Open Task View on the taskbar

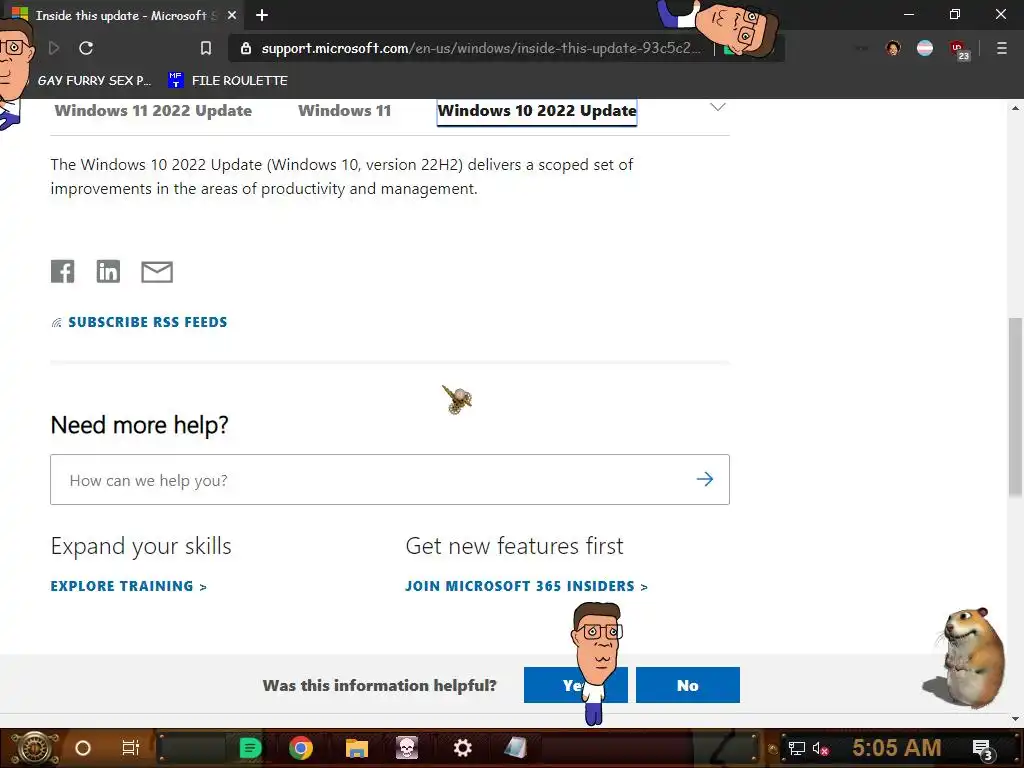[x=131, y=748]
